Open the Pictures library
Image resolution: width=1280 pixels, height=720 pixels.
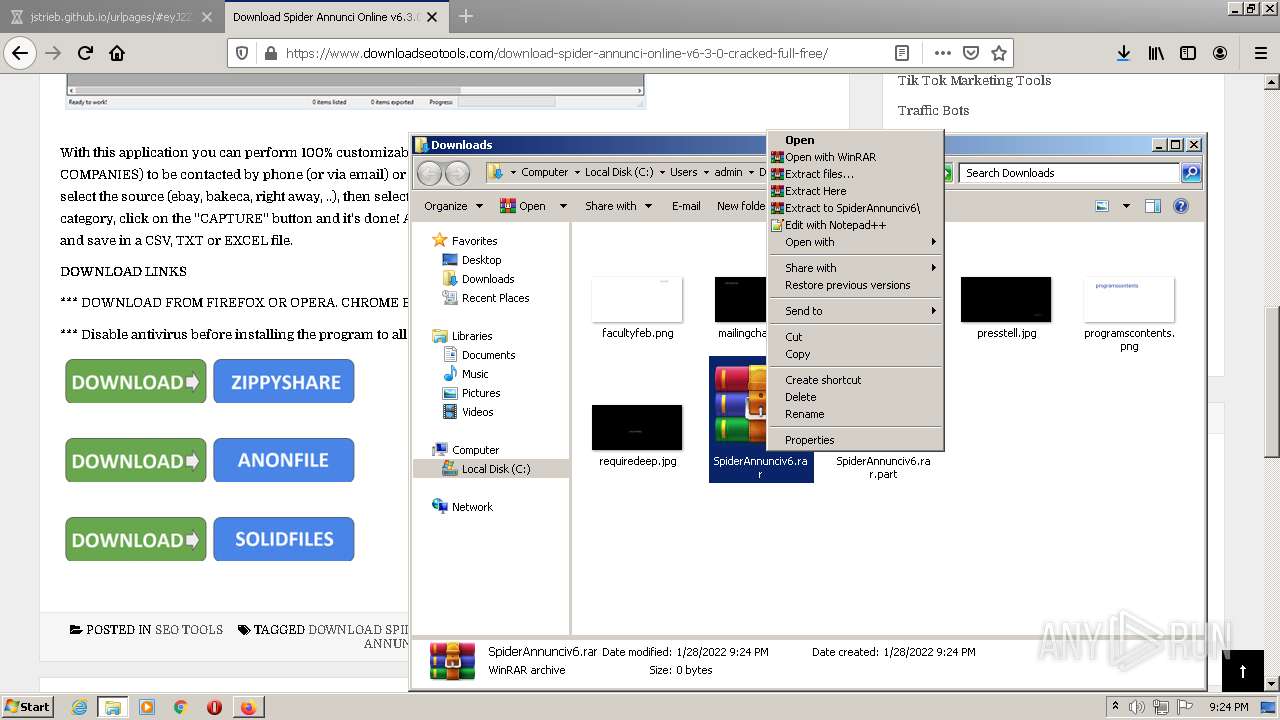pyautogui.click(x=481, y=393)
